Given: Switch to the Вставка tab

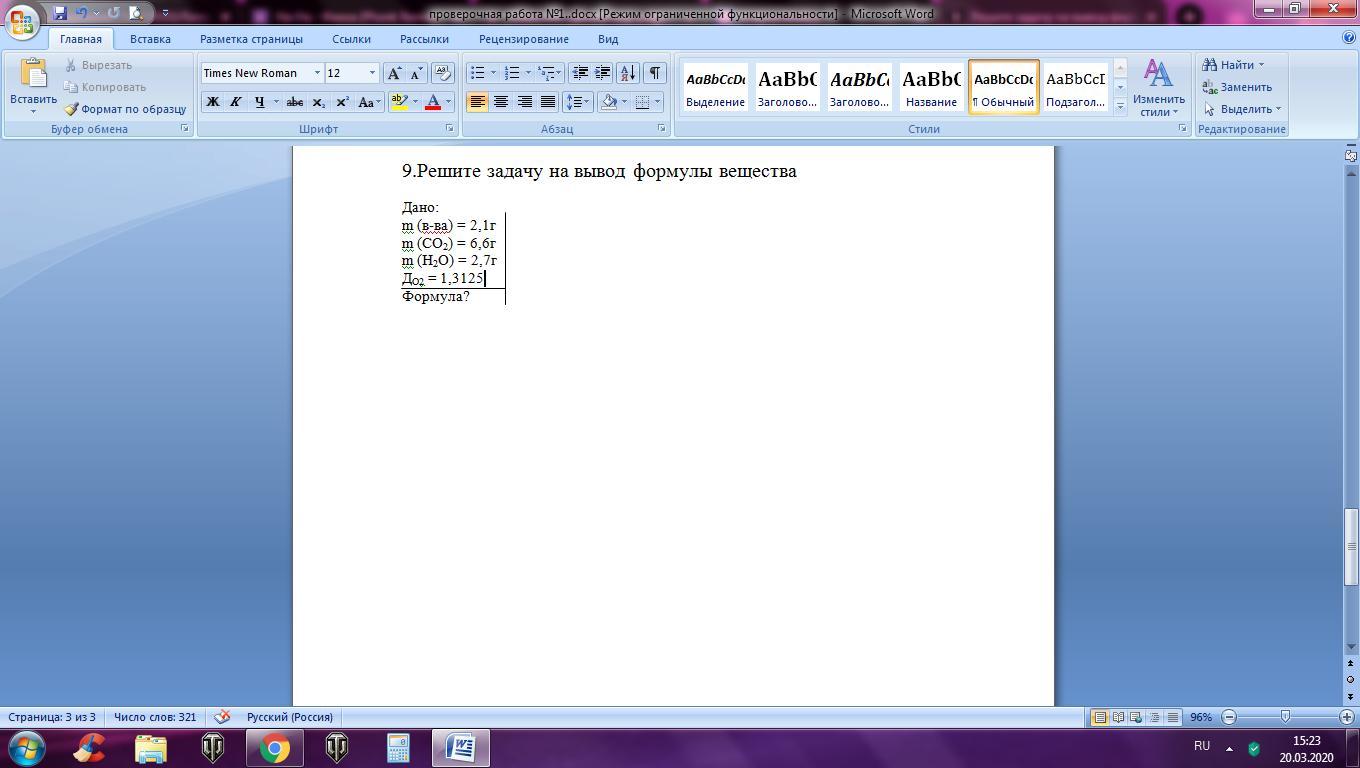Looking at the screenshot, I should click(x=150, y=39).
